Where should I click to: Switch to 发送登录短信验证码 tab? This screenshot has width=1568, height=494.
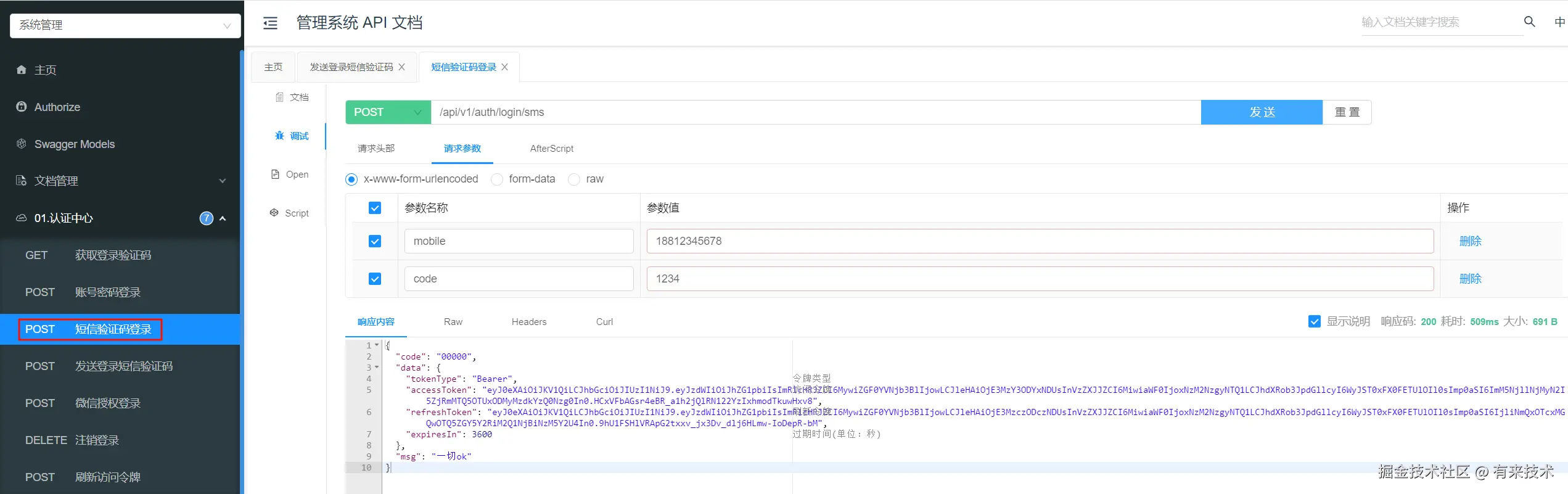351,67
